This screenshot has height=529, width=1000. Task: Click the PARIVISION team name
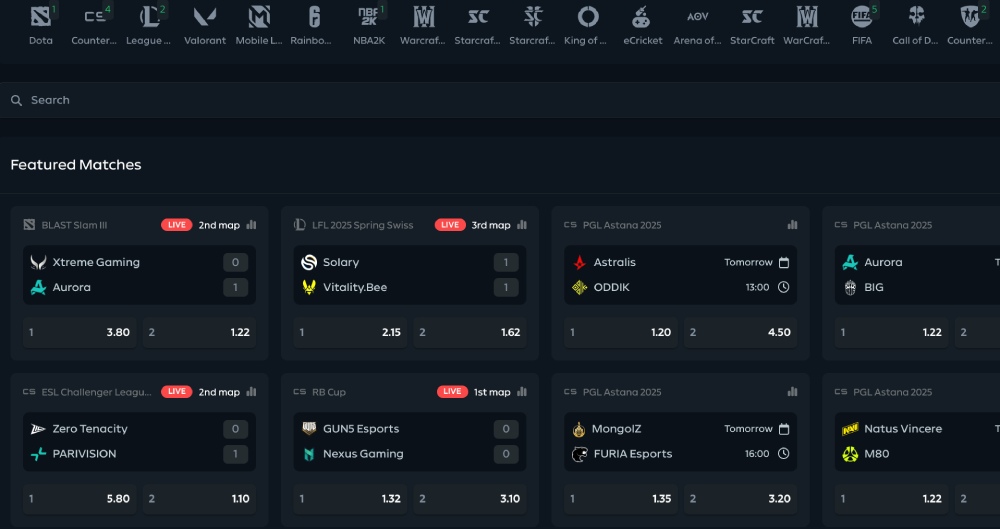[x=84, y=454]
